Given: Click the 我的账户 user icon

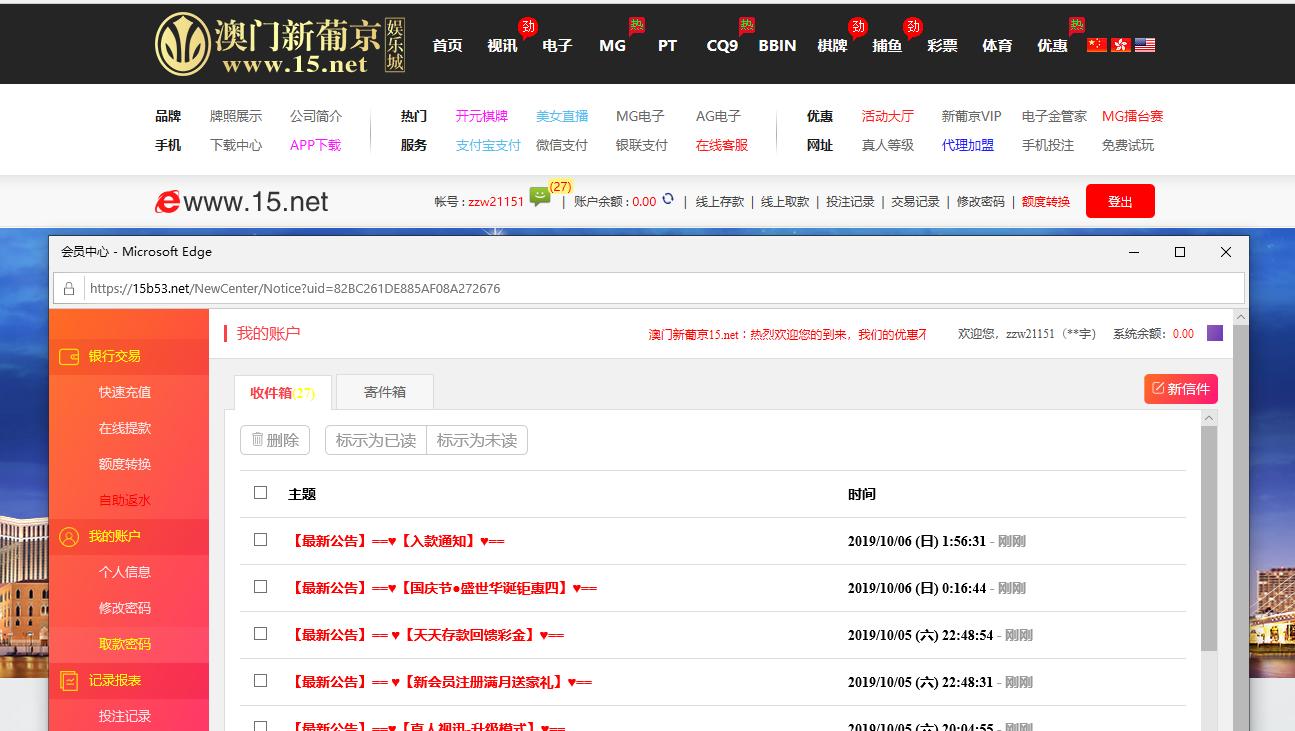Looking at the screenshot, I should 69,536.
